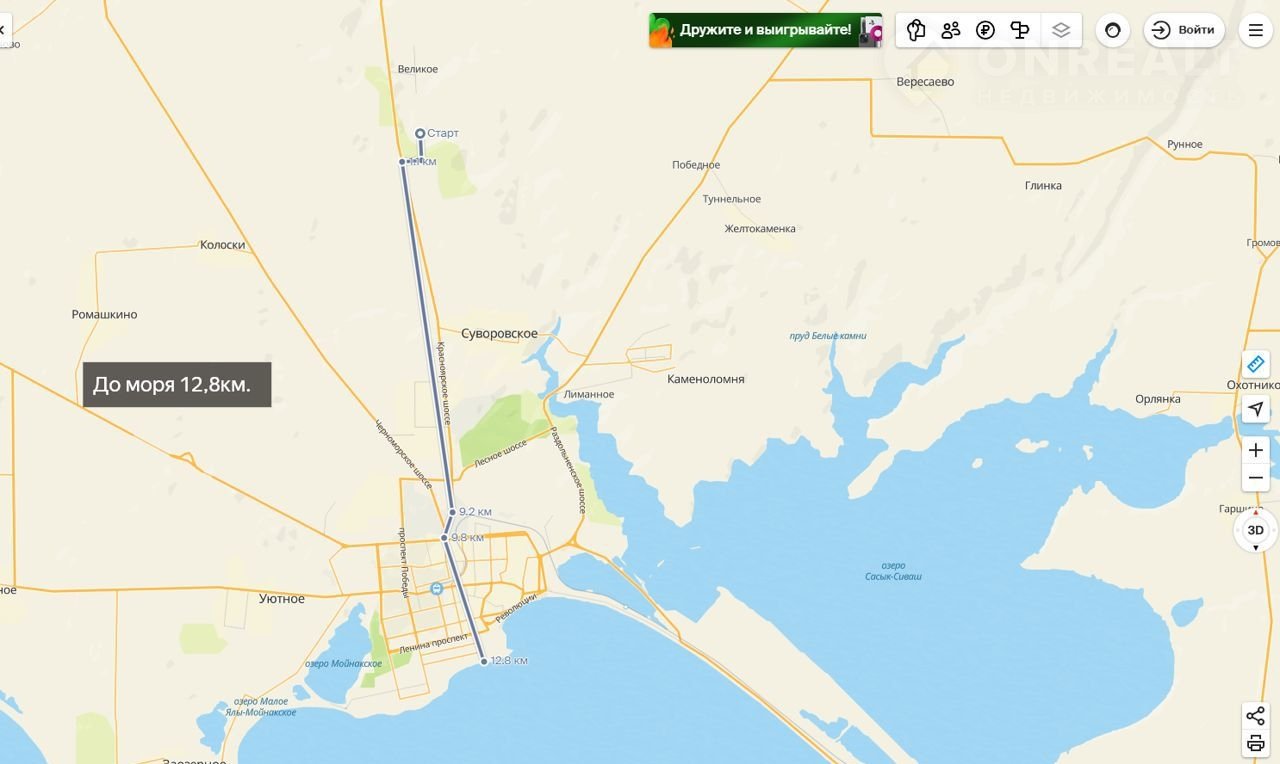1280x764 pixels.
Task: Open the map layers selector
Action: (1061, 30)
